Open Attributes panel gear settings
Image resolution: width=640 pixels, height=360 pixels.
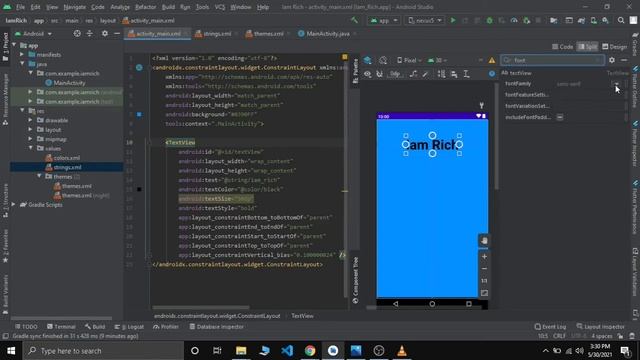(x=611, y=60)
